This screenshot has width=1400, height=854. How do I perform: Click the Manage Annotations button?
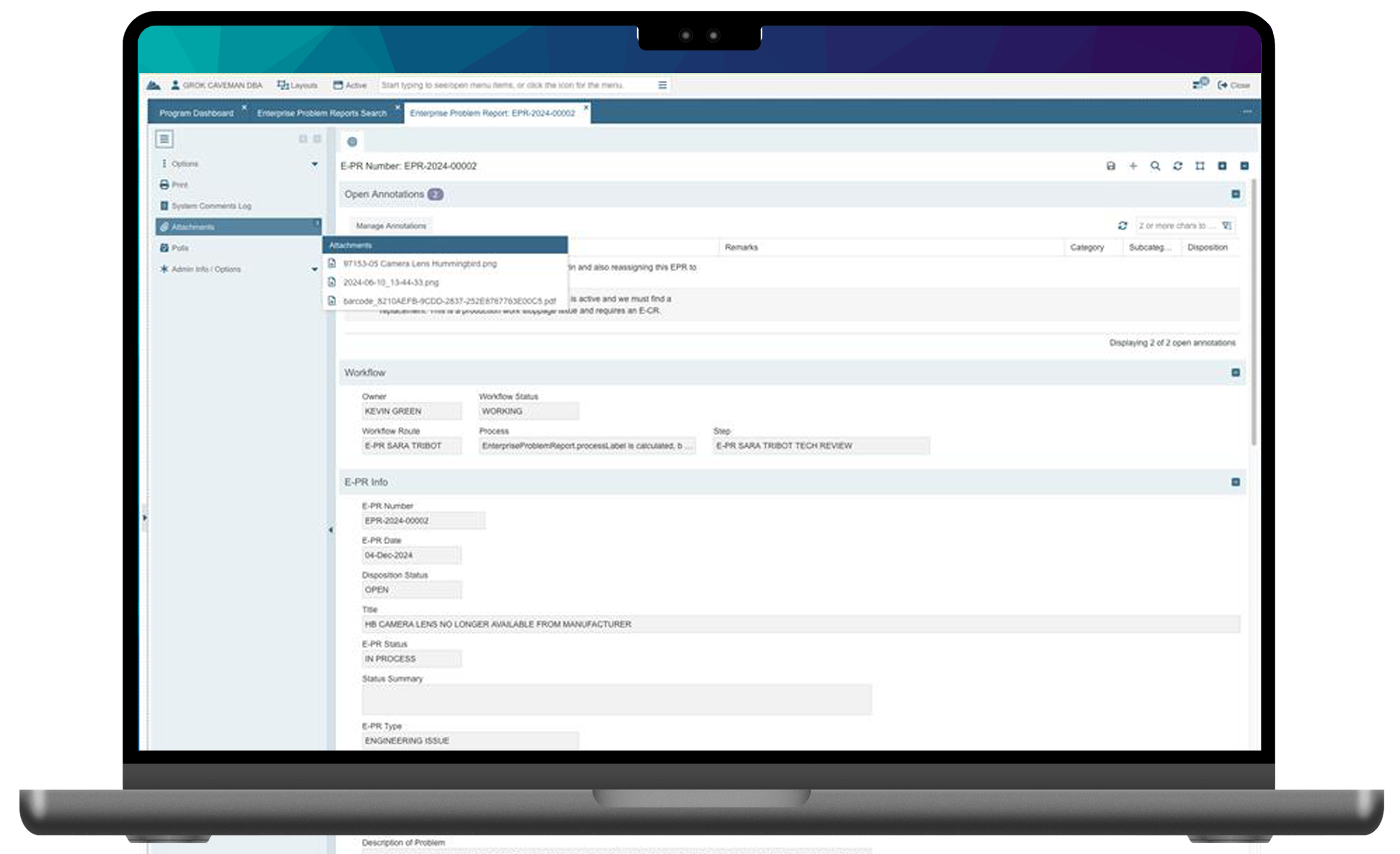391,226
